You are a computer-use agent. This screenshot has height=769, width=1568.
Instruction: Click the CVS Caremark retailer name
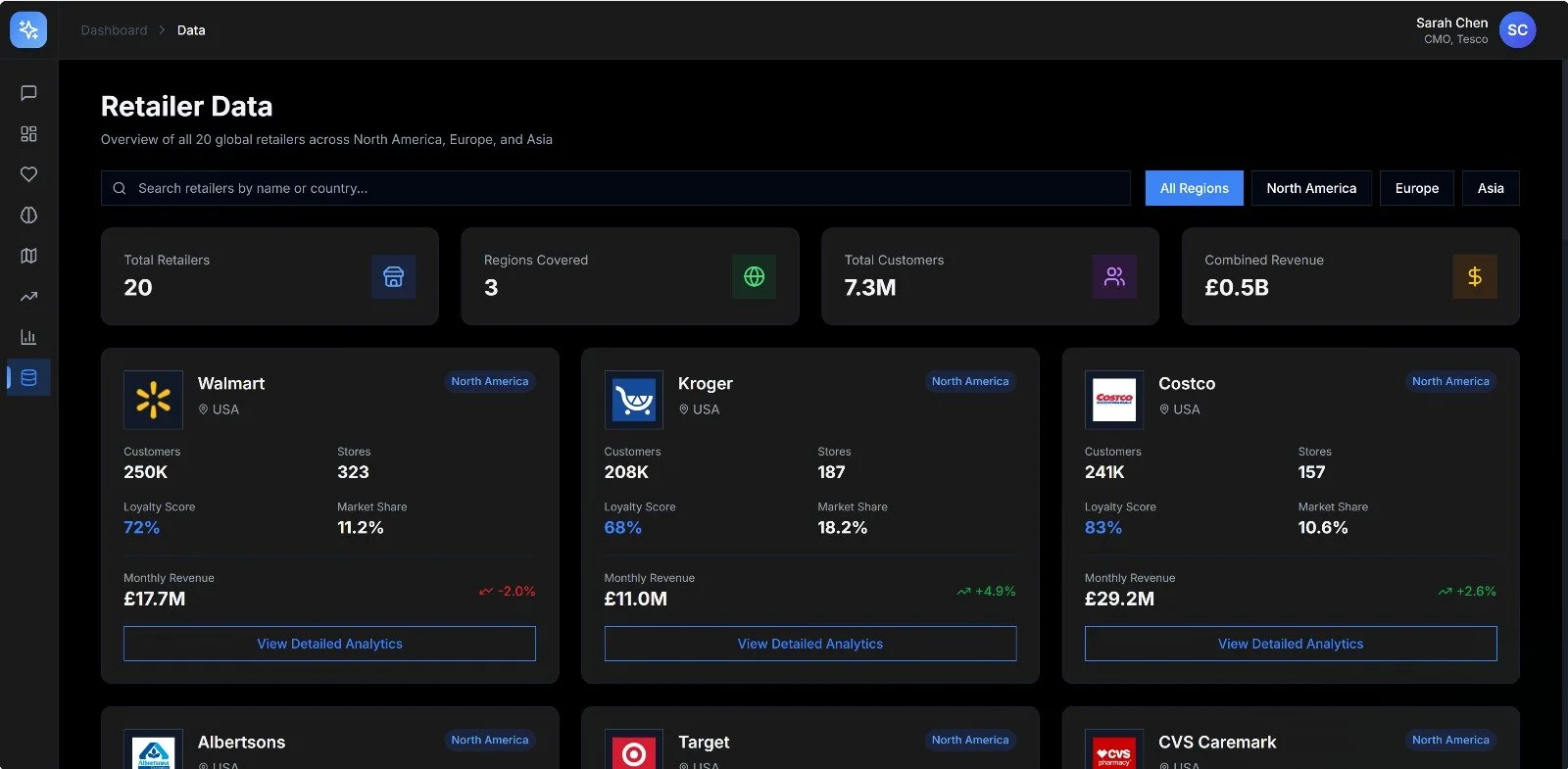(x=1217, y=742)
